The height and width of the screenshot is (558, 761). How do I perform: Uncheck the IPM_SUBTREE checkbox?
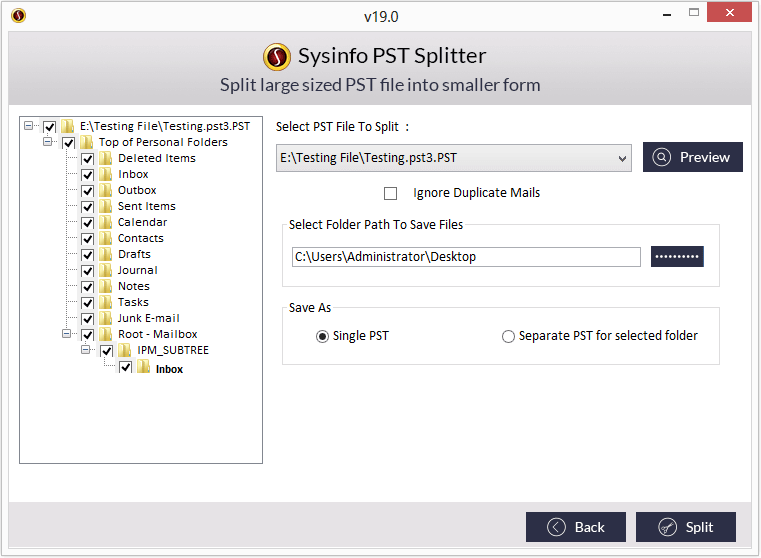[x=107, y=351]
